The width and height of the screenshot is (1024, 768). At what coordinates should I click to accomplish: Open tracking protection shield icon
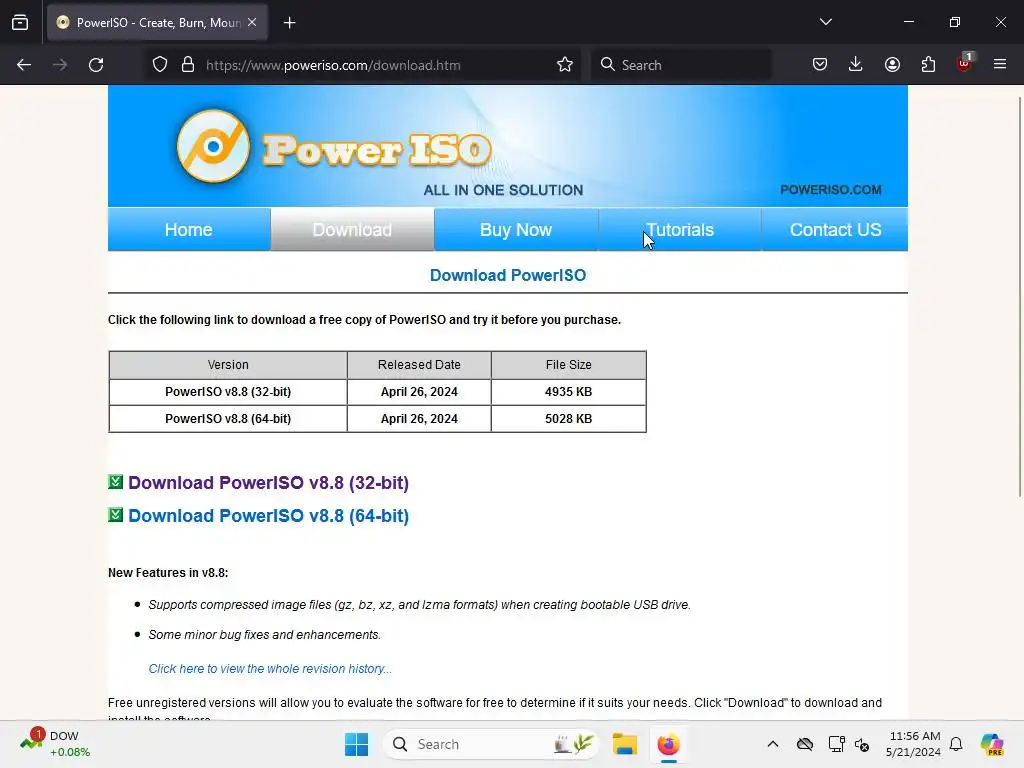coord(160,65)
